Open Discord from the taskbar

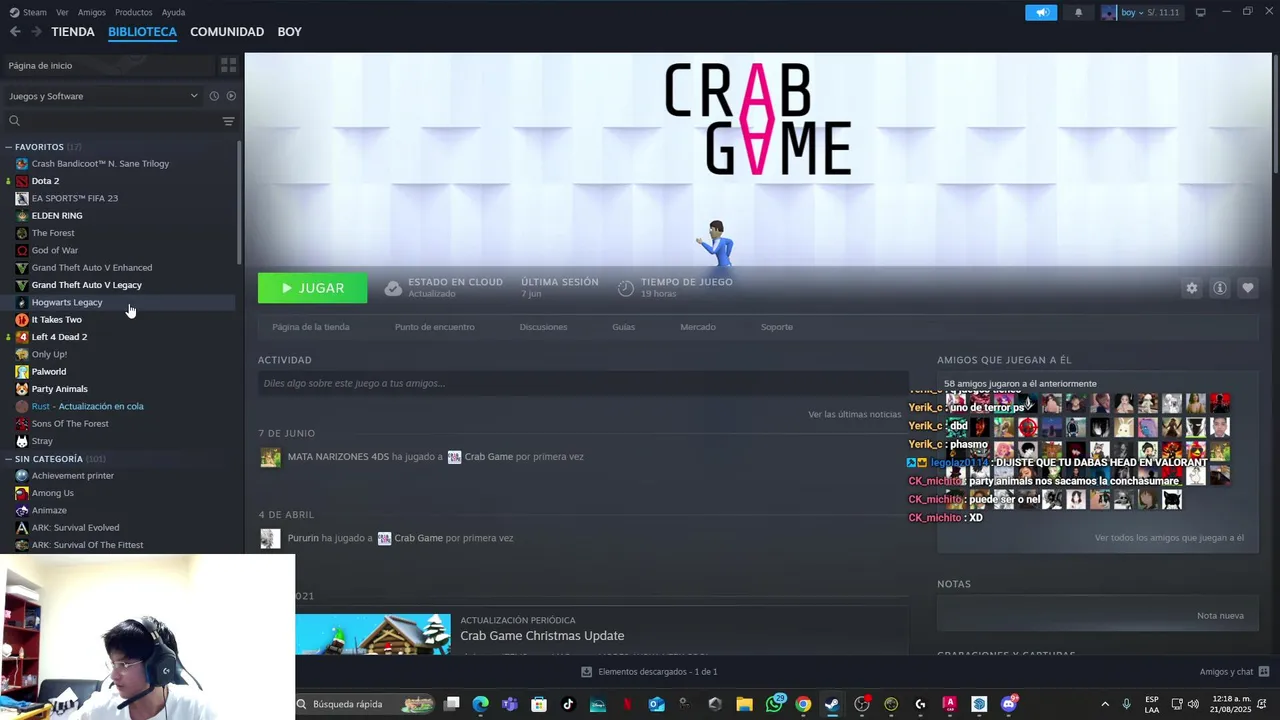1008,704
